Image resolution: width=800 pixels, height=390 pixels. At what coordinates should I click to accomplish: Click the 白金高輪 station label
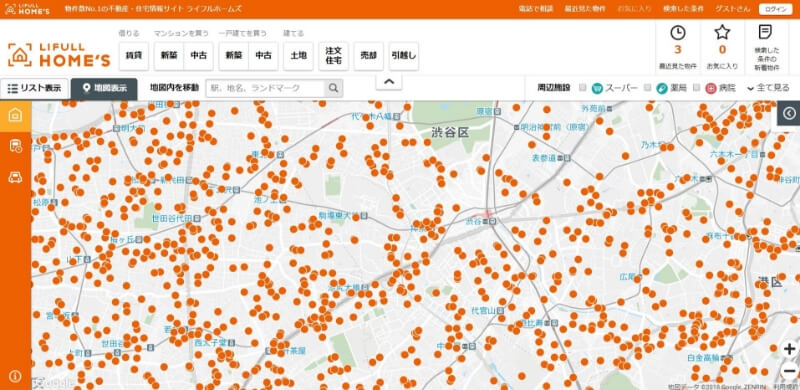coord(703,357)
